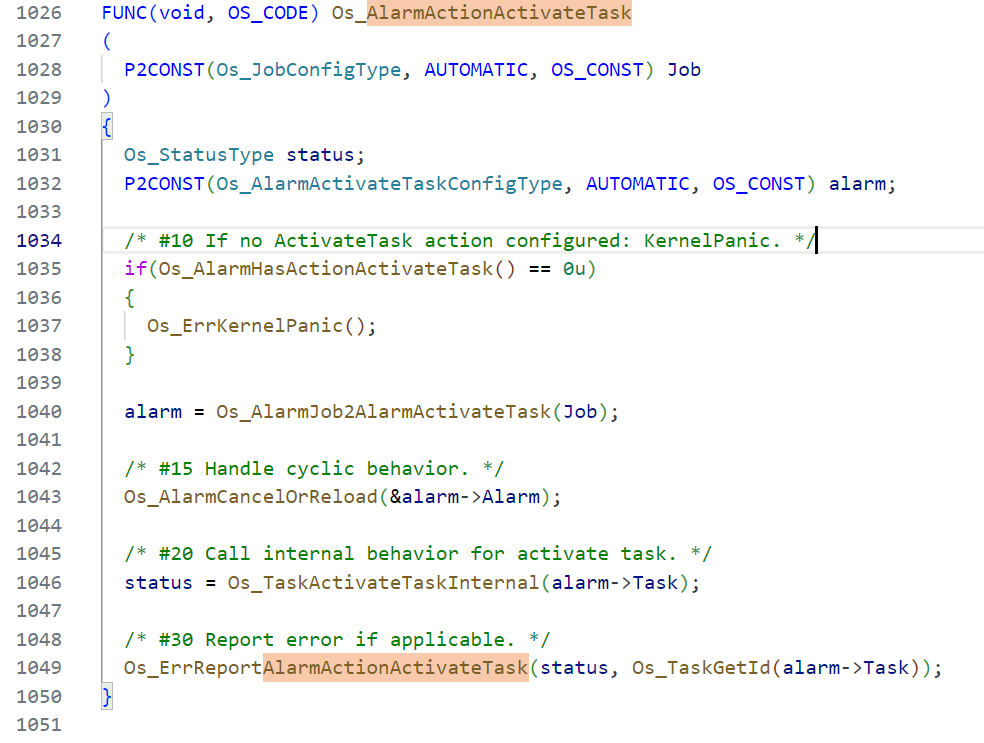
Task: Click highlighted AlarmActionActivateTask on line 1049
Action: 395,668
